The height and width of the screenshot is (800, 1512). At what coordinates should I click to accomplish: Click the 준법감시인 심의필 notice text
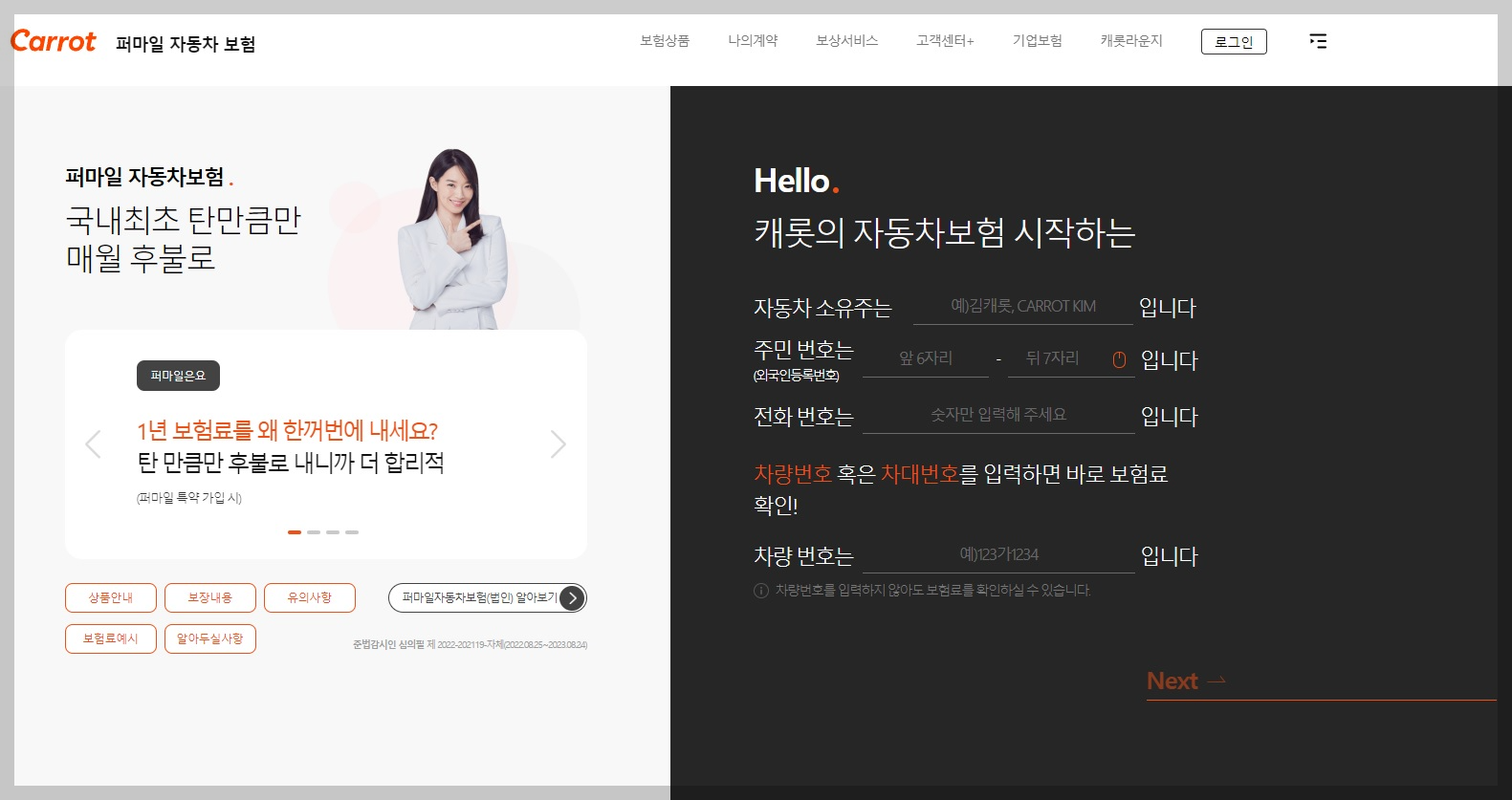point(470,645)
